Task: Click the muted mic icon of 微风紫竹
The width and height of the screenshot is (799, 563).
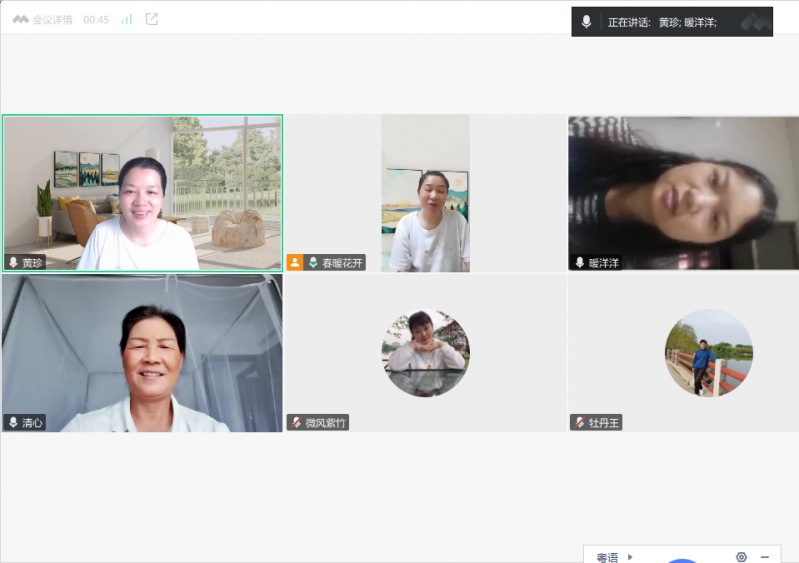Action: pos(296,423)
